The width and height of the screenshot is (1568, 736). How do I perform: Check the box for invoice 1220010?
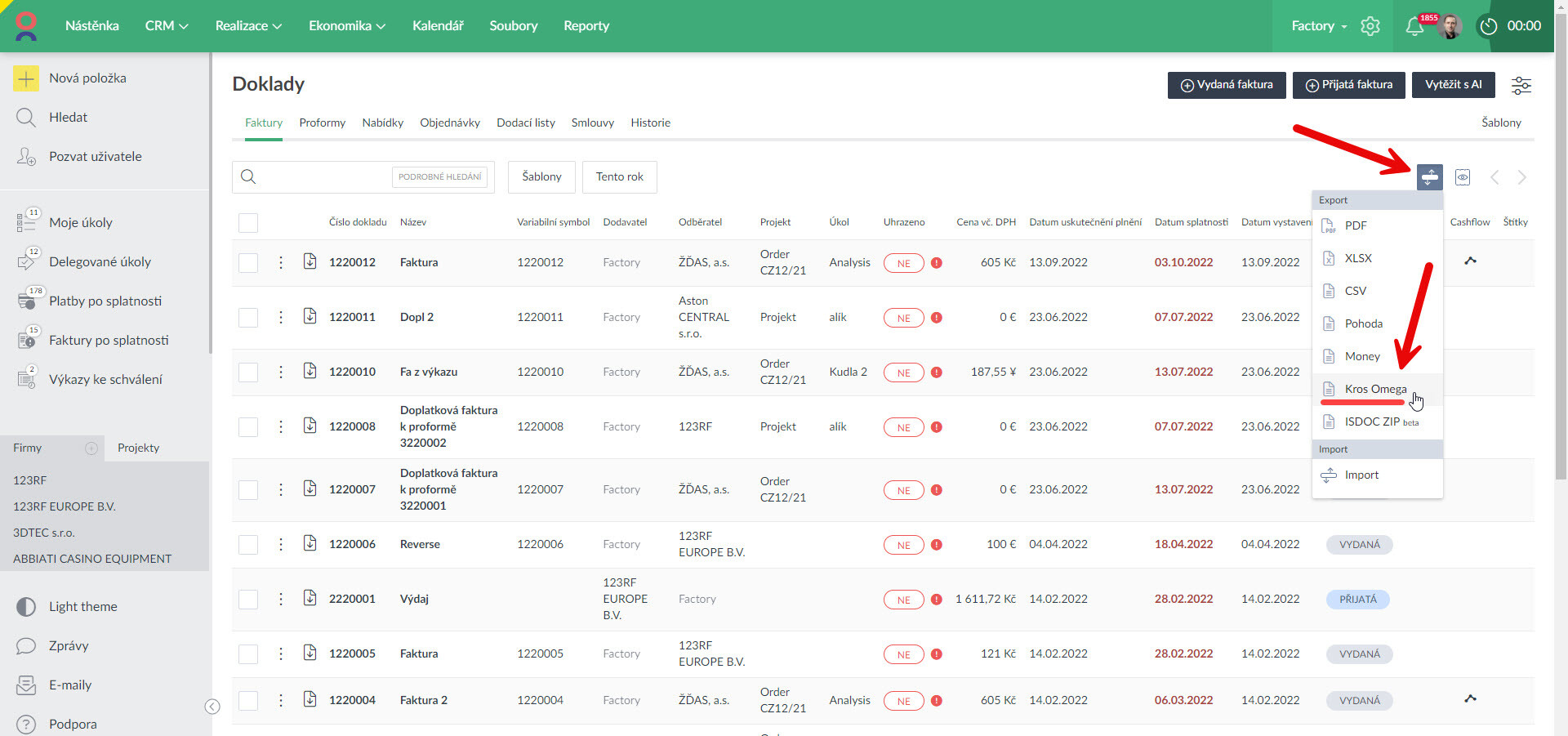[x=248, y=372]
